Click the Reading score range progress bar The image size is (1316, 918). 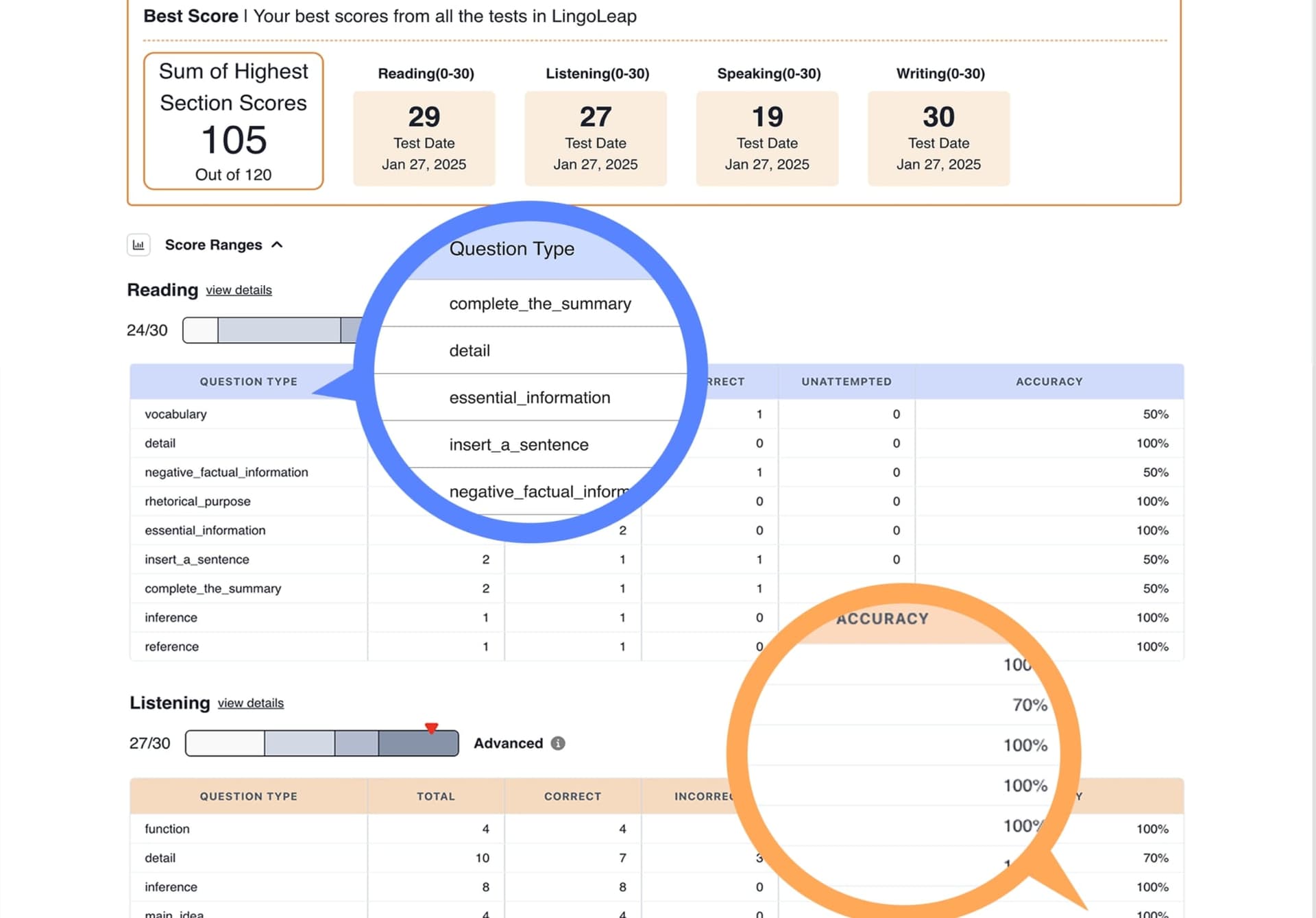point(274,330)
